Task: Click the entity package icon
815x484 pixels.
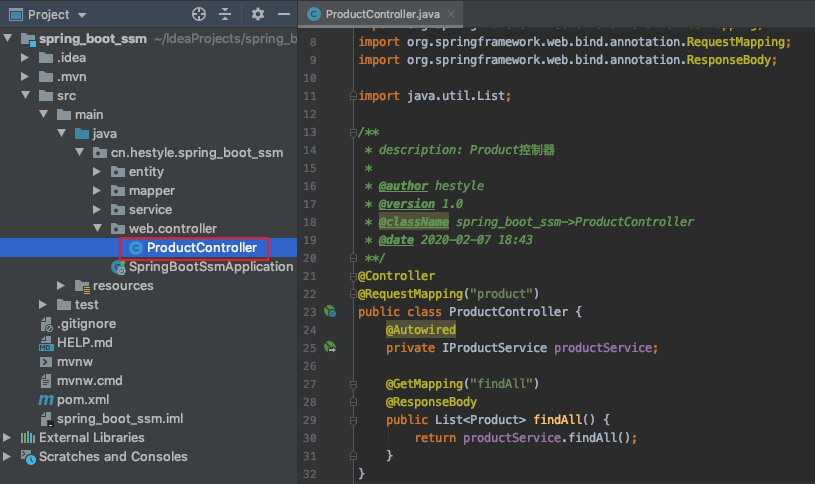Action: click(118, 172)
